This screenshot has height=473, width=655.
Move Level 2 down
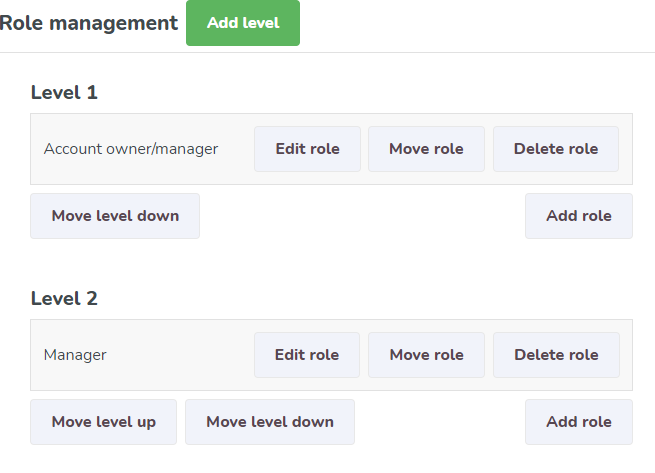point(270,422)
